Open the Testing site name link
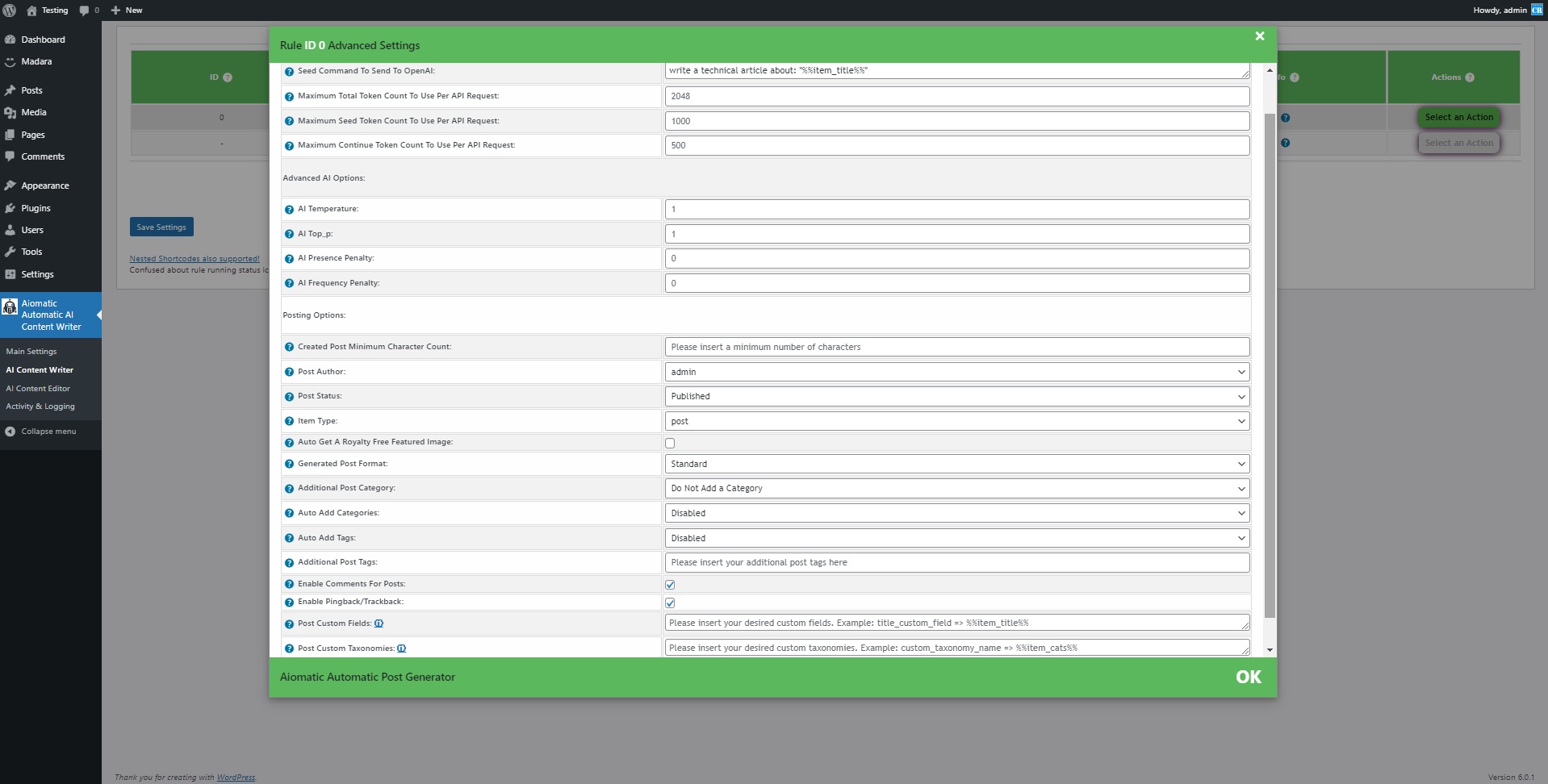The width and height of the screenshot is (1548, 784). [47, 10]
